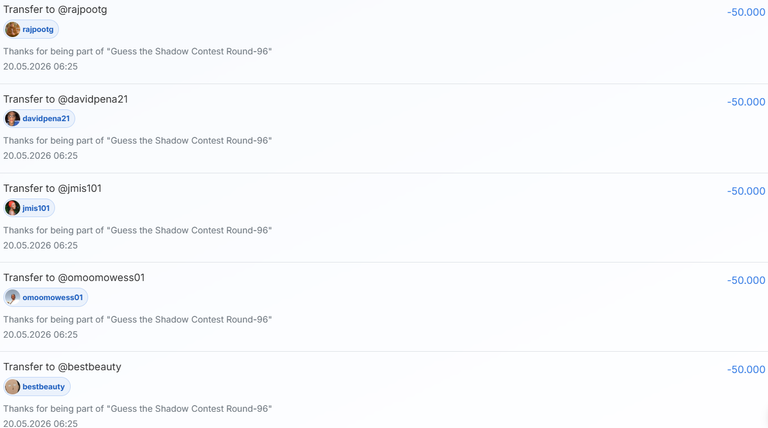This screenshot has width=768, height=428.
Task: Select the "Transfer to @omoomowess01" title
Action: click(x=74, y=278)
